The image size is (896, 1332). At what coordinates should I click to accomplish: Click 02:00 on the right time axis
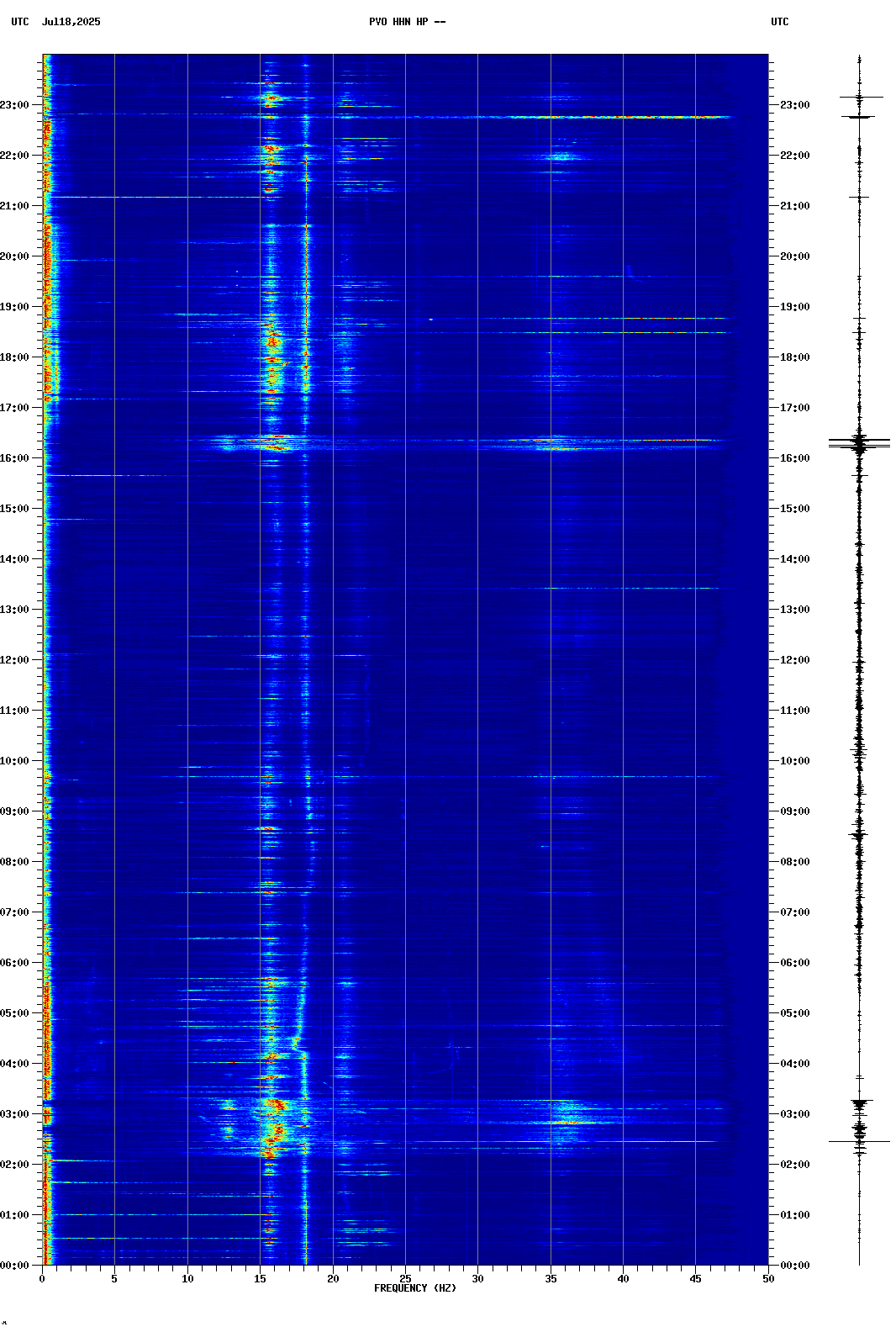pyautogui.click(x=794, y=1165)
